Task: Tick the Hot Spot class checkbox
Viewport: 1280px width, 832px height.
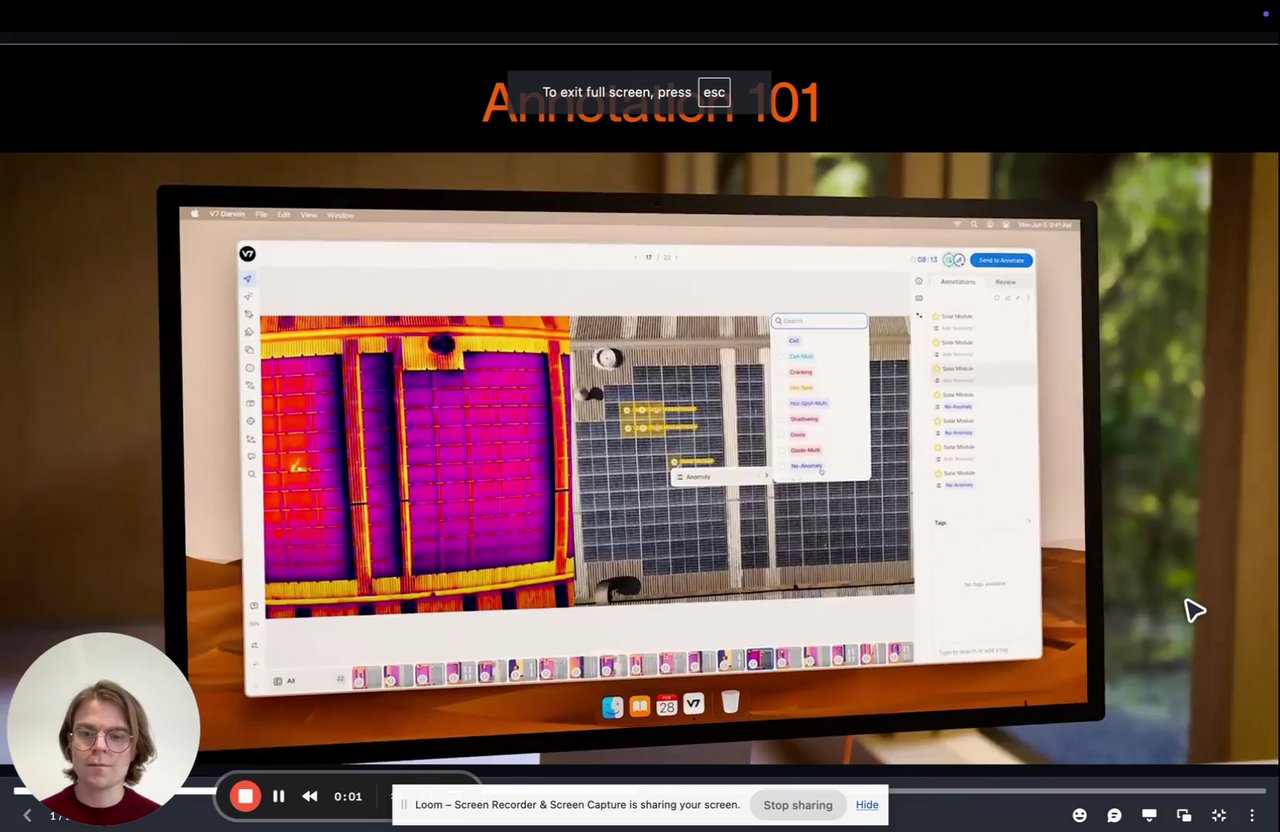Action: [782, 387]
